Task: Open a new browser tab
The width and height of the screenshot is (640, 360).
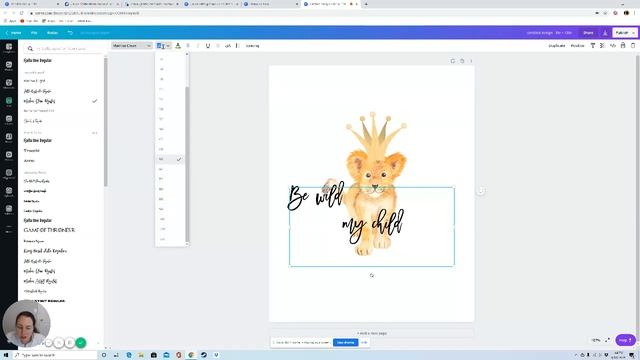Action: 366,4
